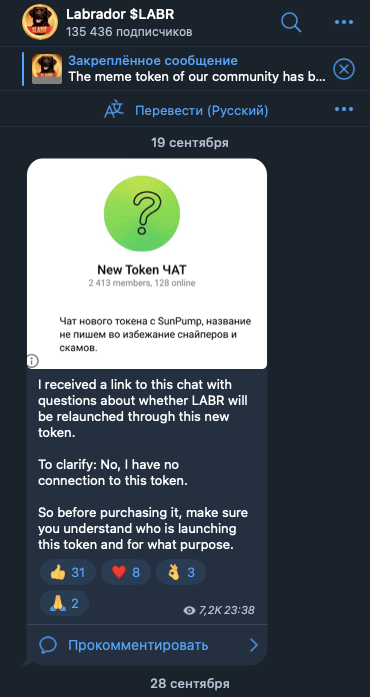Click the comment bubble icon
Screen dimensions: 370x697
pos(48,645)
